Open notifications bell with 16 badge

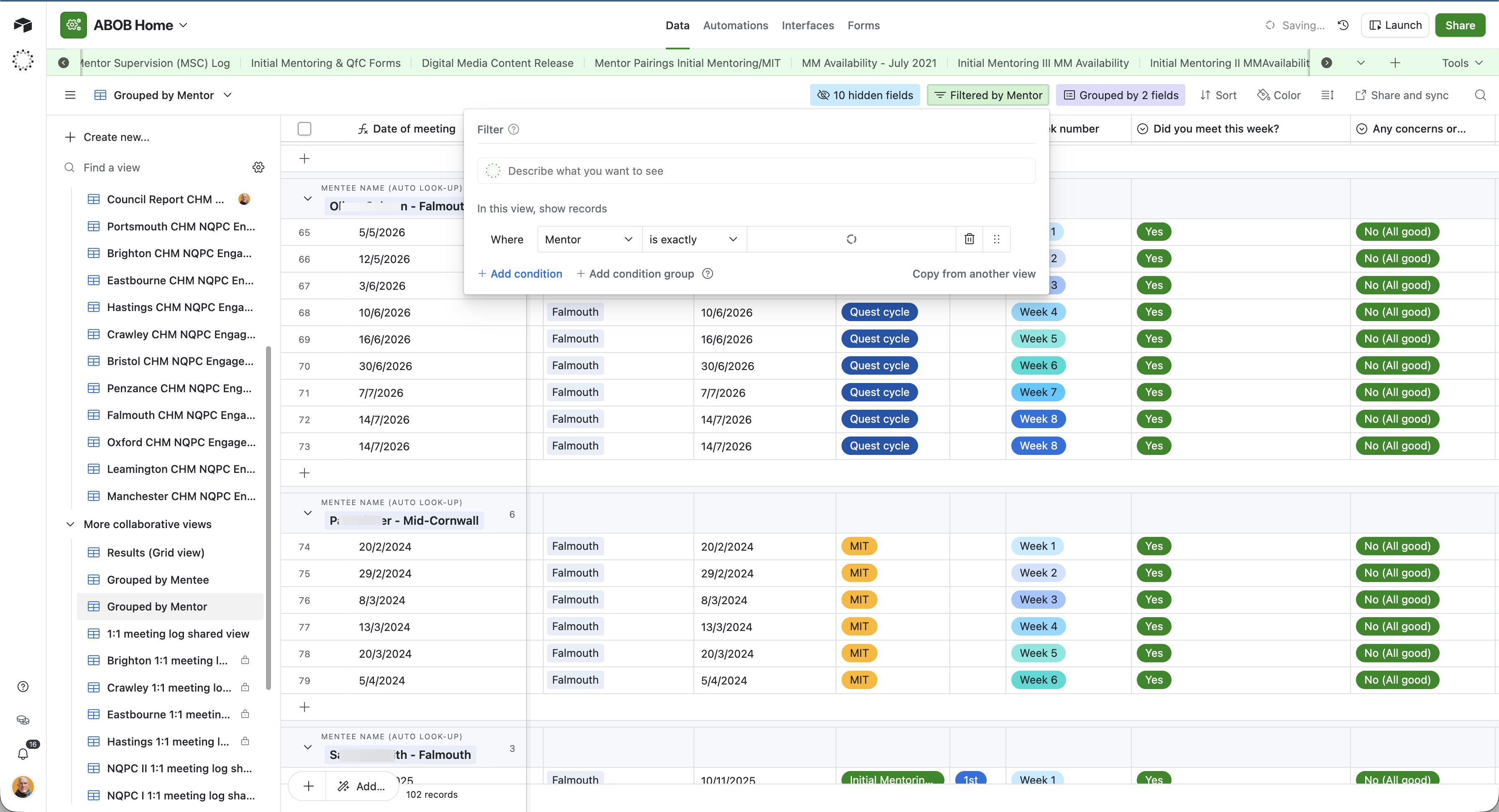click(x=23, y=754)
